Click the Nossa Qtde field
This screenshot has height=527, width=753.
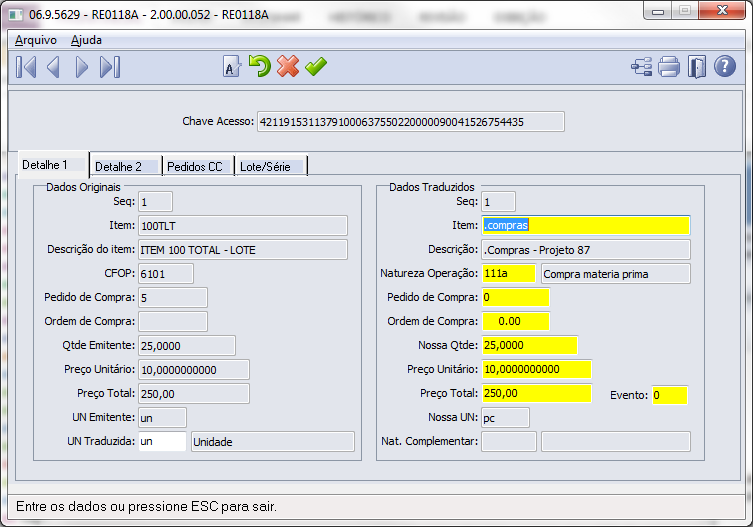click(x=530, y=345)
